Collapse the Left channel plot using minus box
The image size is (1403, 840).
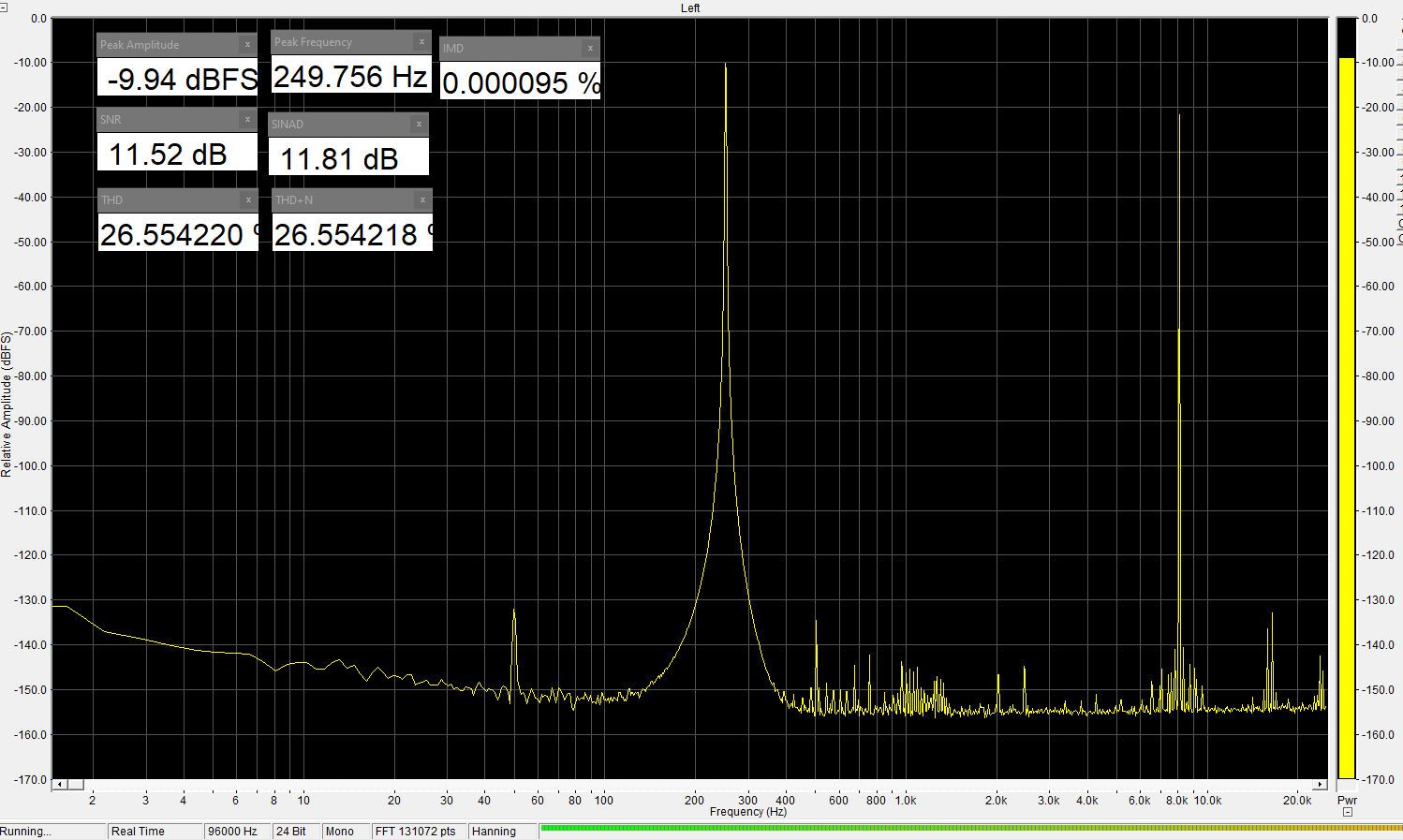[x=5, y=7]
